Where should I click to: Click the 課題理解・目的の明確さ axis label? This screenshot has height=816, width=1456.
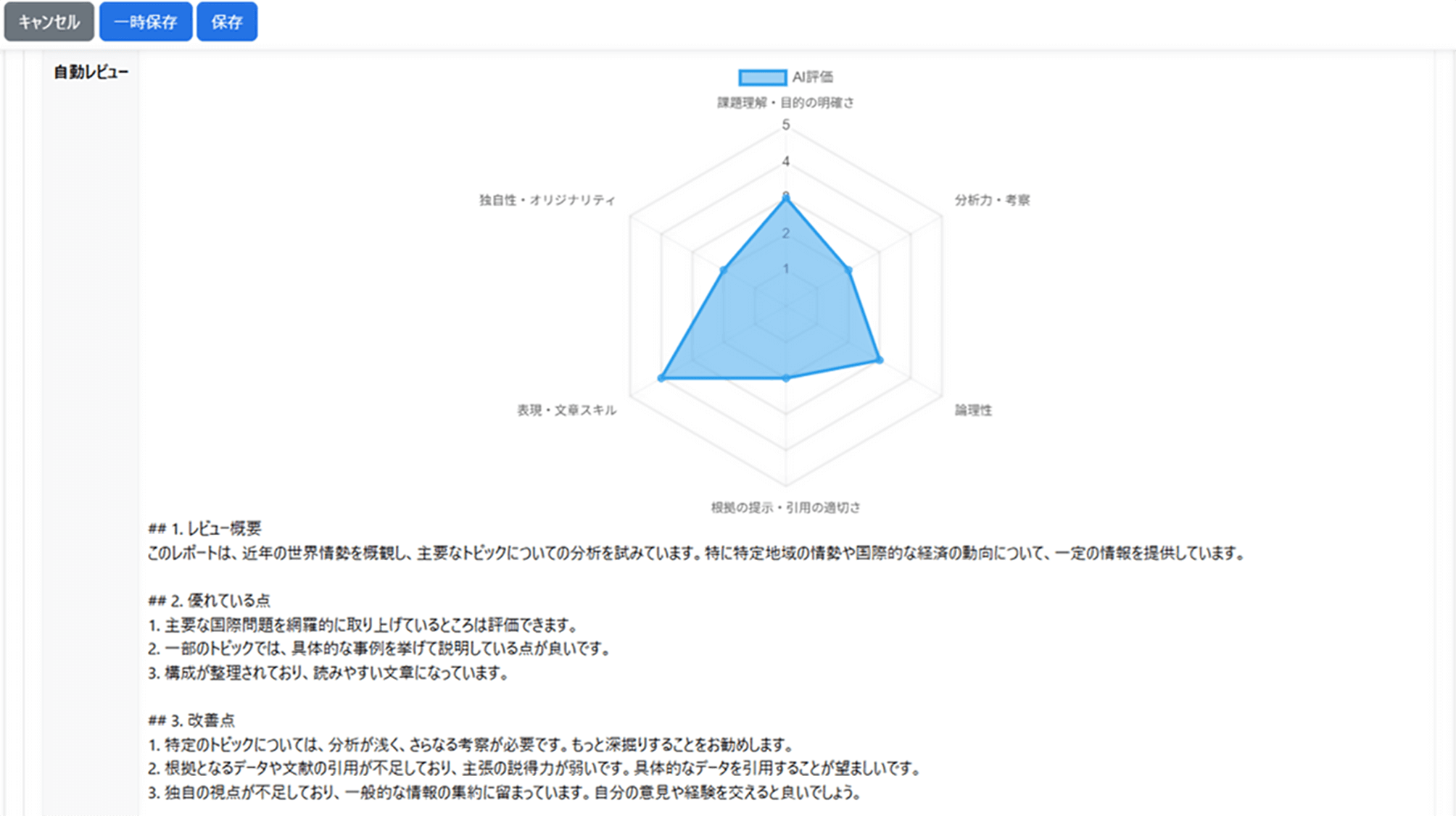785,103
